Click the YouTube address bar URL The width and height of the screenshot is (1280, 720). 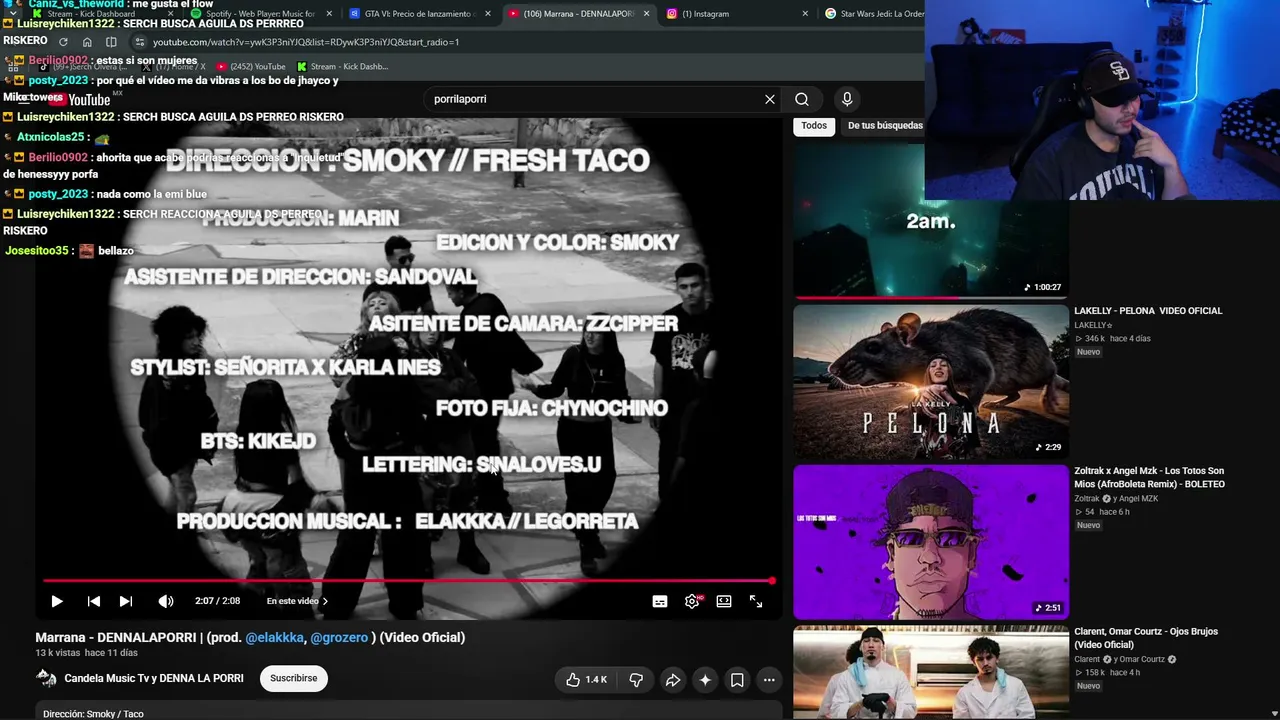coord(306,42)
